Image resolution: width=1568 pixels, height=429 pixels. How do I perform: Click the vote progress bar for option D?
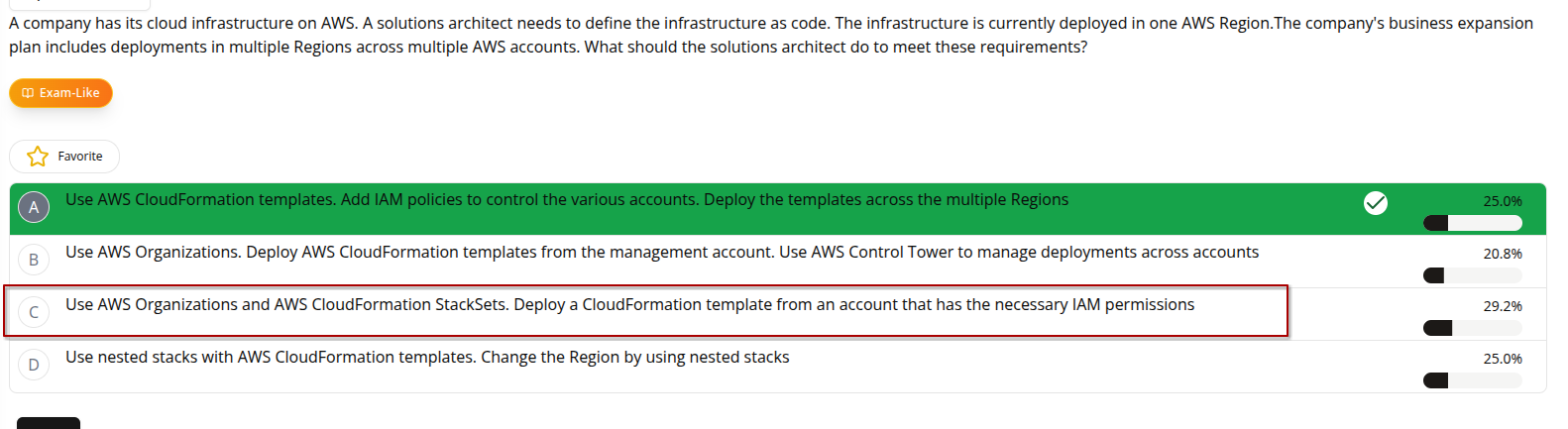tap(1472, 380)
